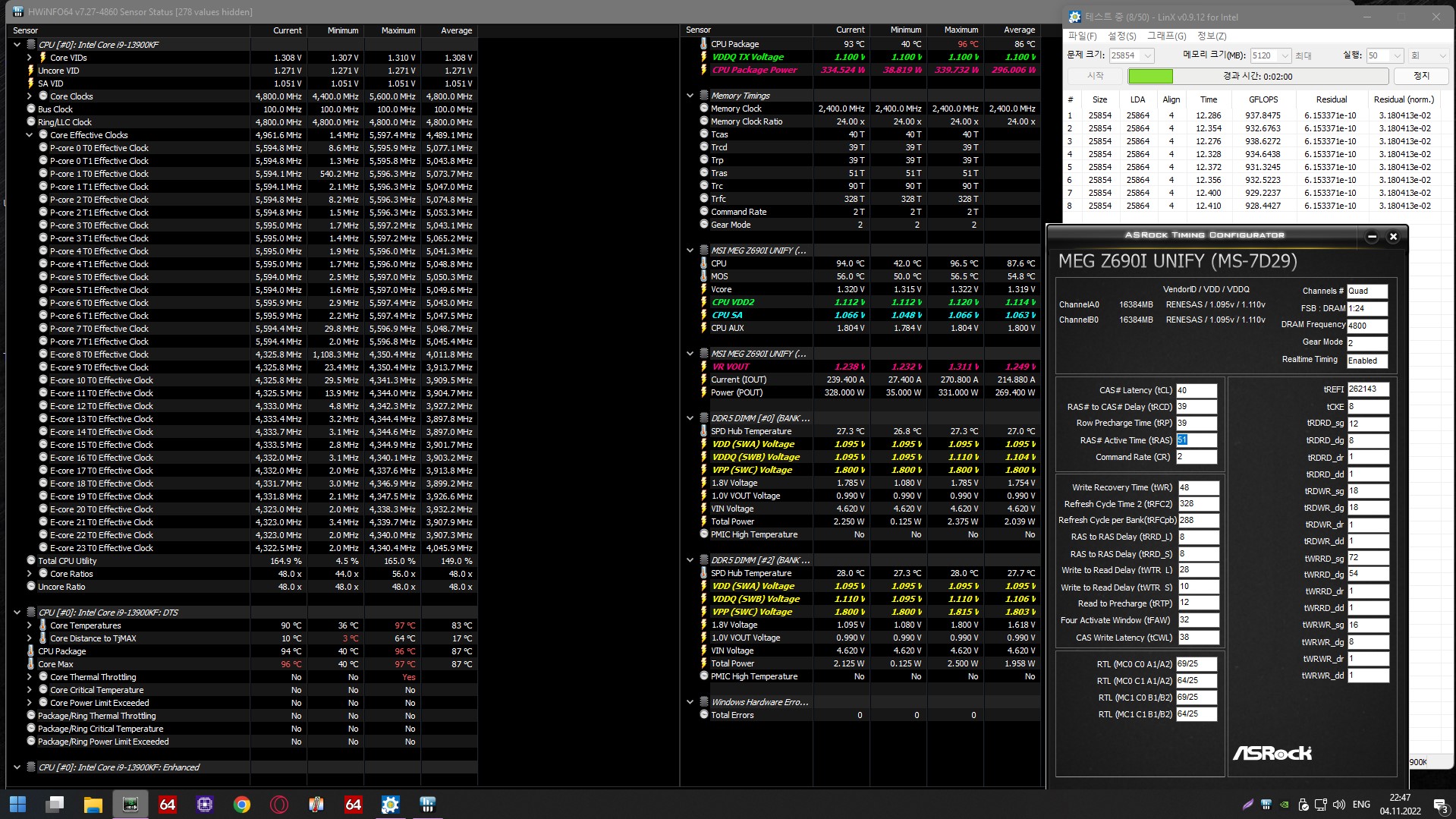Click the DRAM Frequency 4800 field
The height and width of the screenshot is (819, 1456).
tap(1366, 326)
